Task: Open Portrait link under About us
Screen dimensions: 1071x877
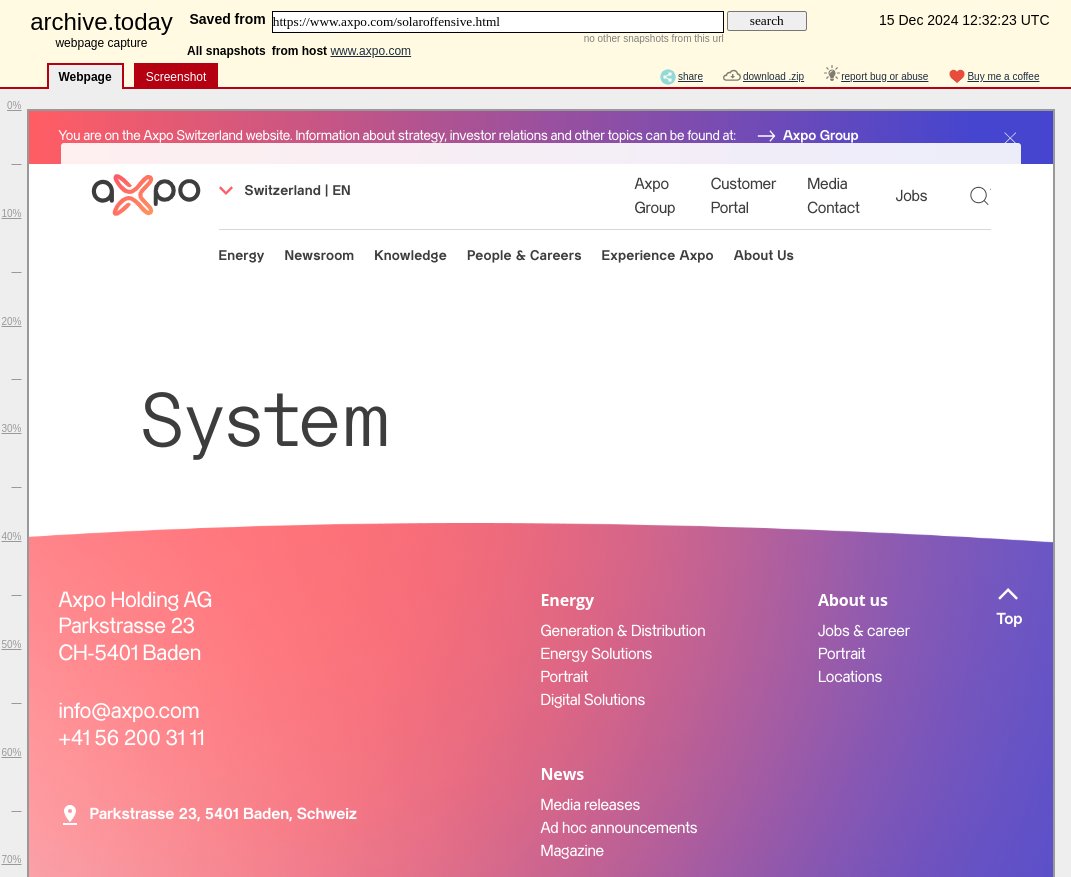Action: coord(842,654)
